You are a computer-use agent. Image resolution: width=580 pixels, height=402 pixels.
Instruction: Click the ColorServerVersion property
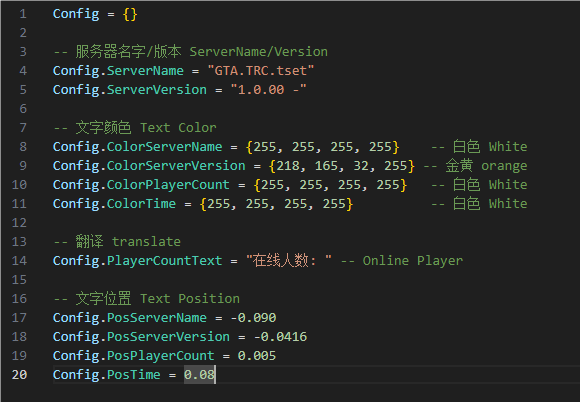(x=176, y=165)
